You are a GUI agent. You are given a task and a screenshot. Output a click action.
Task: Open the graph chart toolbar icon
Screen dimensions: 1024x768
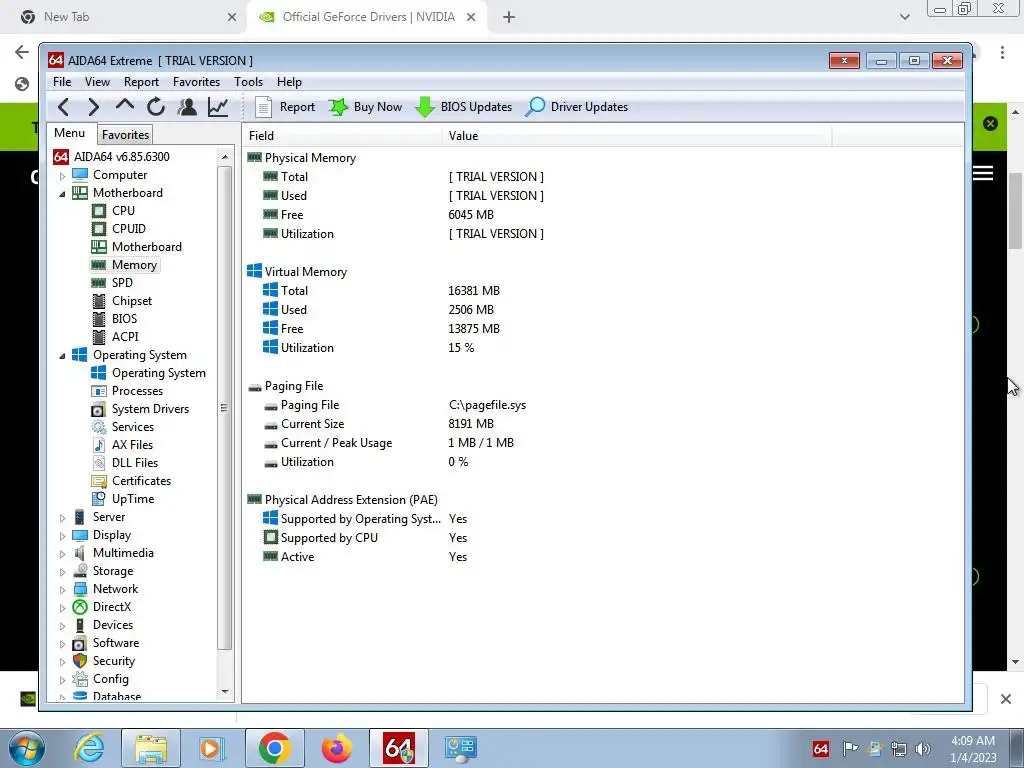[x=218, y=106]
